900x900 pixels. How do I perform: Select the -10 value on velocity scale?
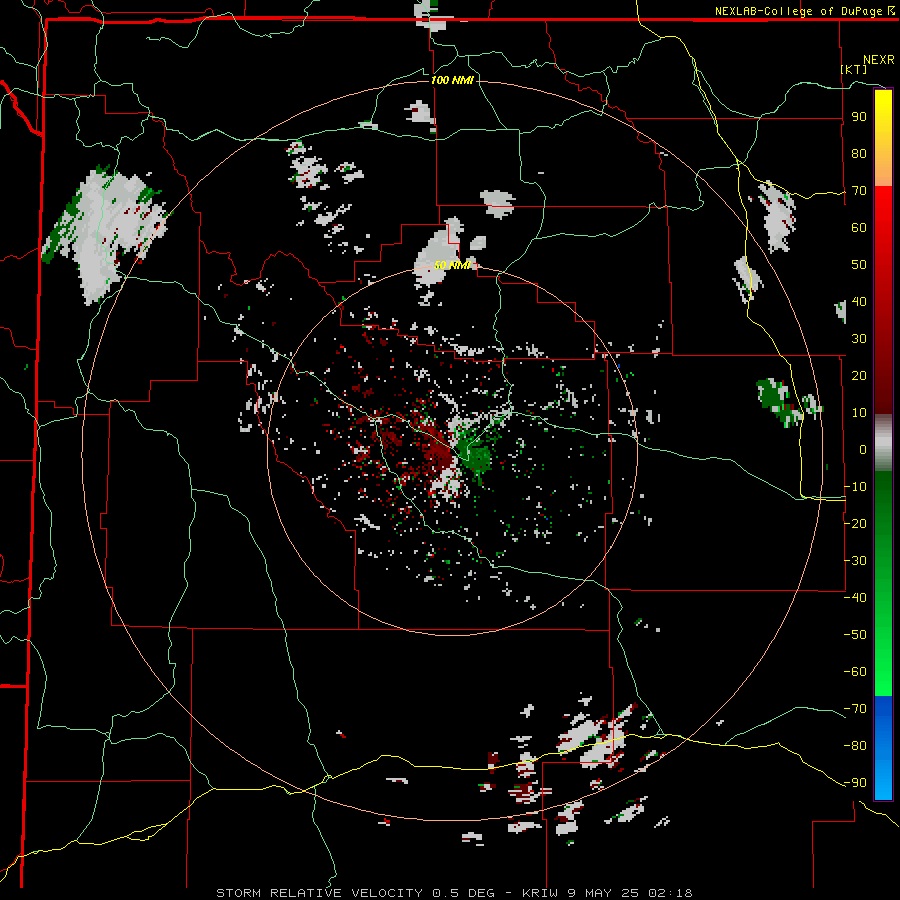point(855,487)
